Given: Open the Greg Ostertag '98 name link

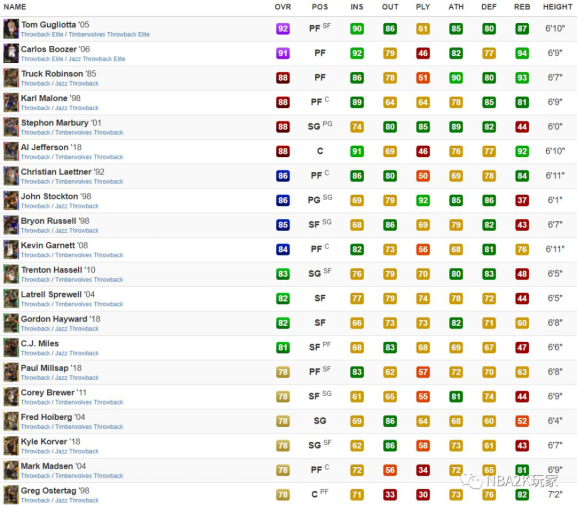Looking at the screenshot, I should pos(55,491).
